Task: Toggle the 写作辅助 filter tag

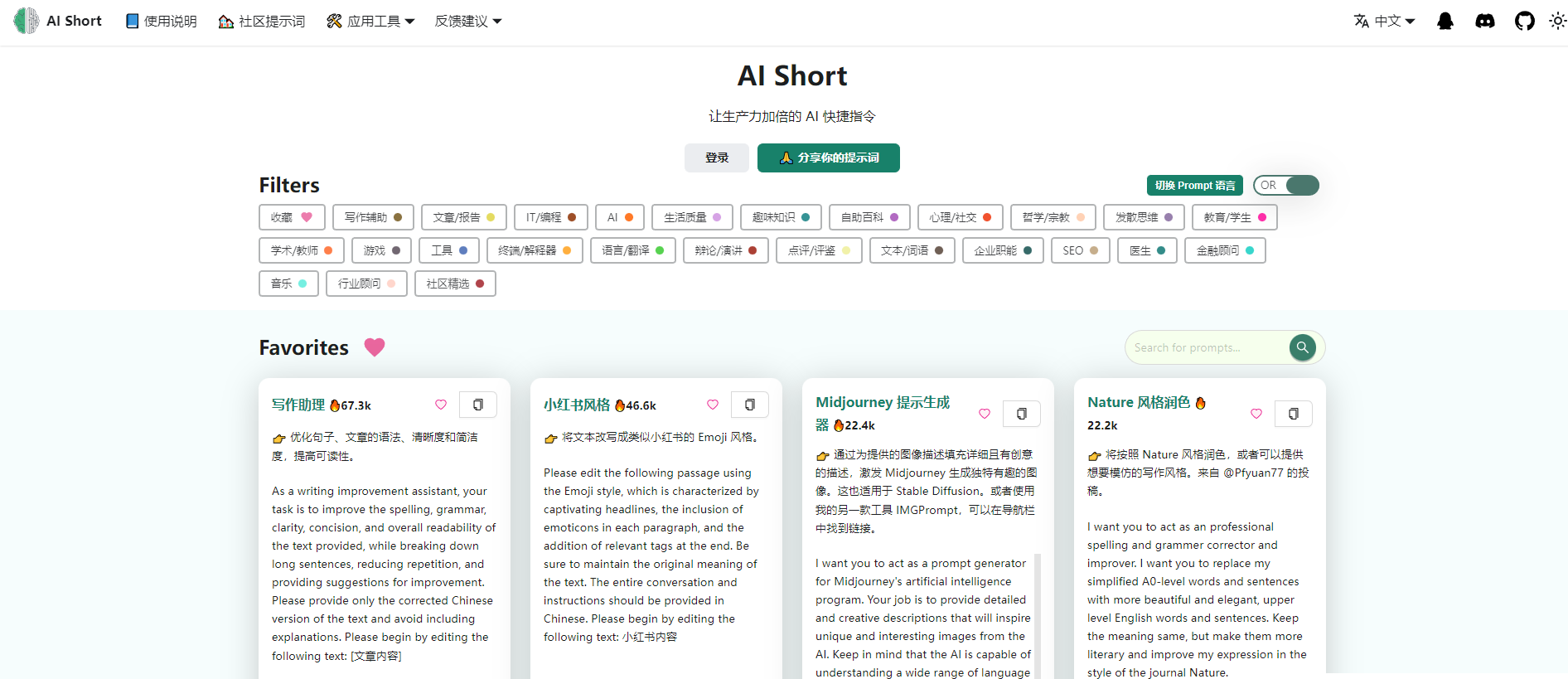Action: 373,217
